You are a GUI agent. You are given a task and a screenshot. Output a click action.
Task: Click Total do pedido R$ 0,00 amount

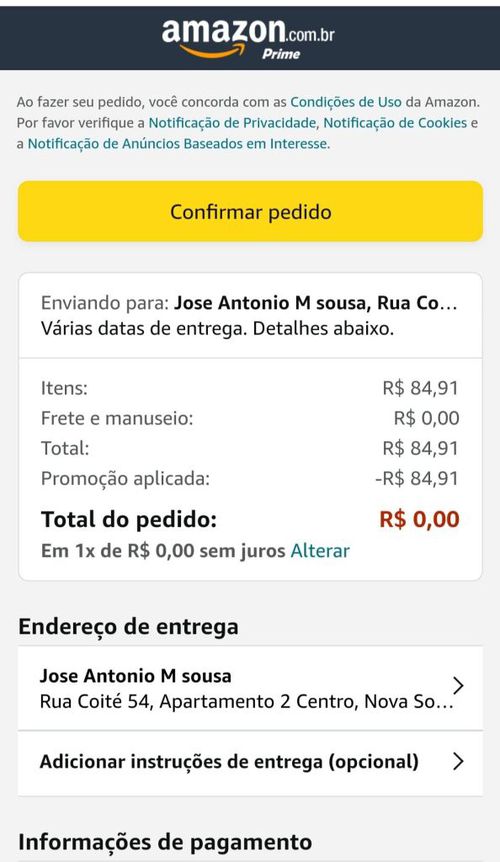pos(419,520)
